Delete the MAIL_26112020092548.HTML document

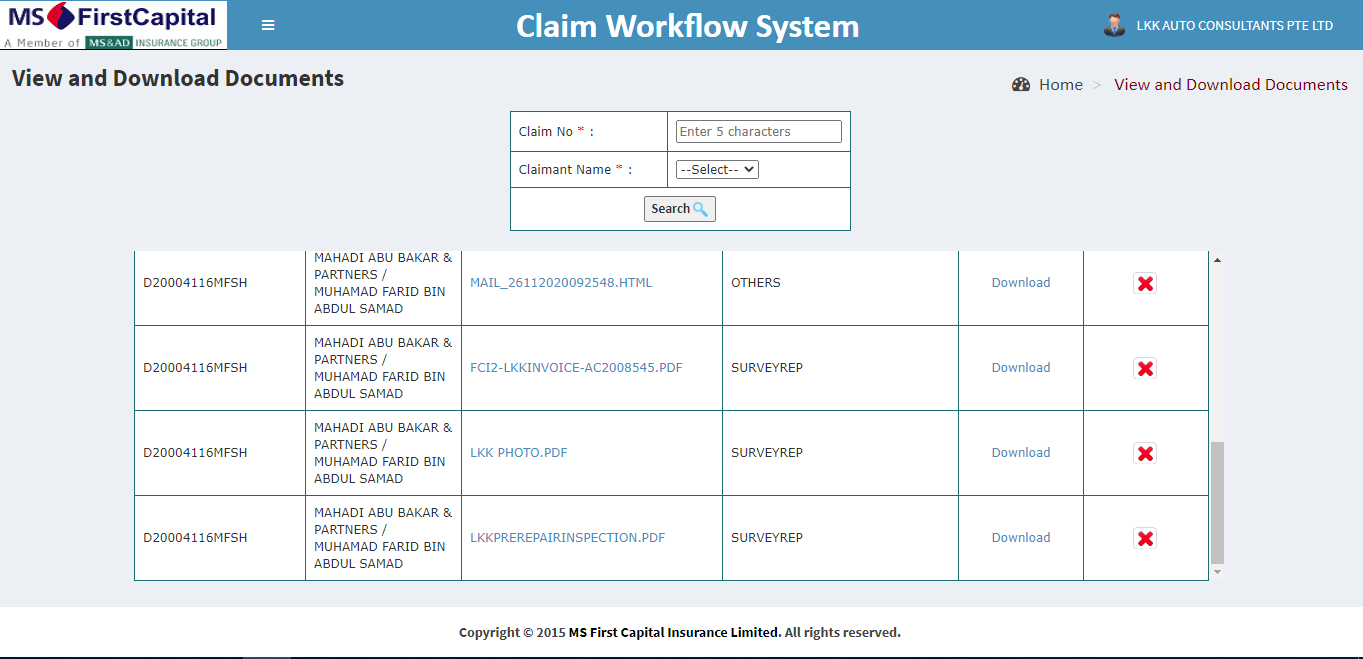pyautogui.click(x=1145, y=284)
